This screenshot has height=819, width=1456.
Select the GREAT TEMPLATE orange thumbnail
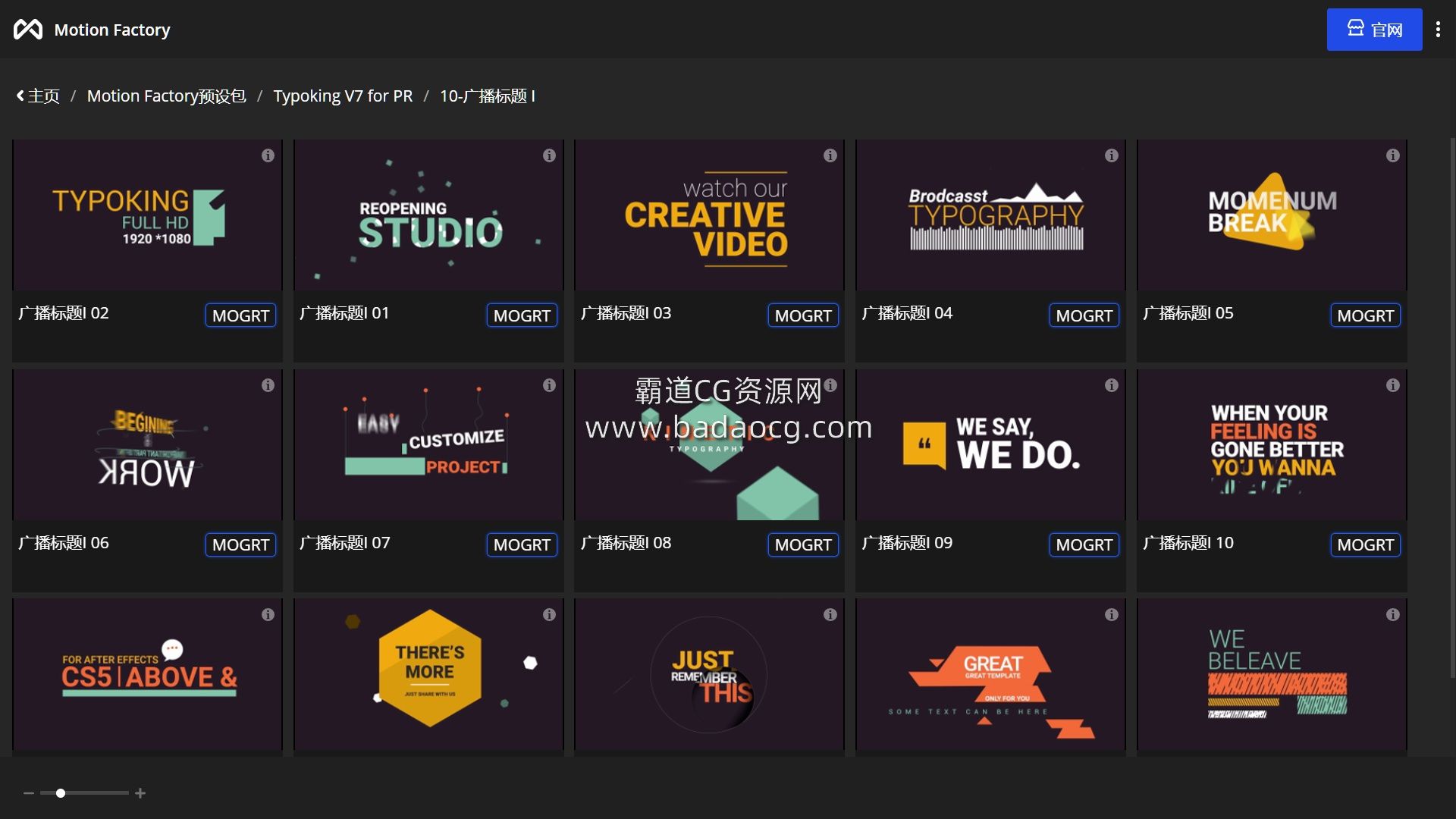(990, 675)
